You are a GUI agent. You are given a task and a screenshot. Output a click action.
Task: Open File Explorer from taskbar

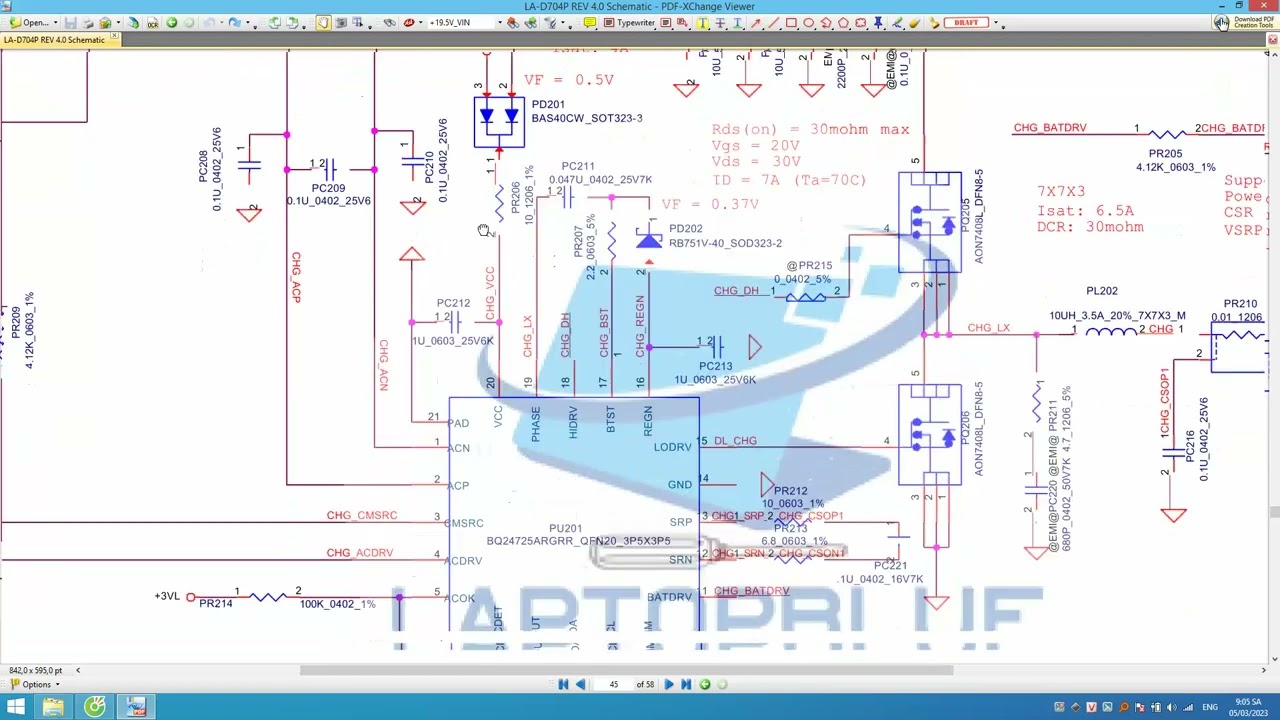click(x=53, y=708)
